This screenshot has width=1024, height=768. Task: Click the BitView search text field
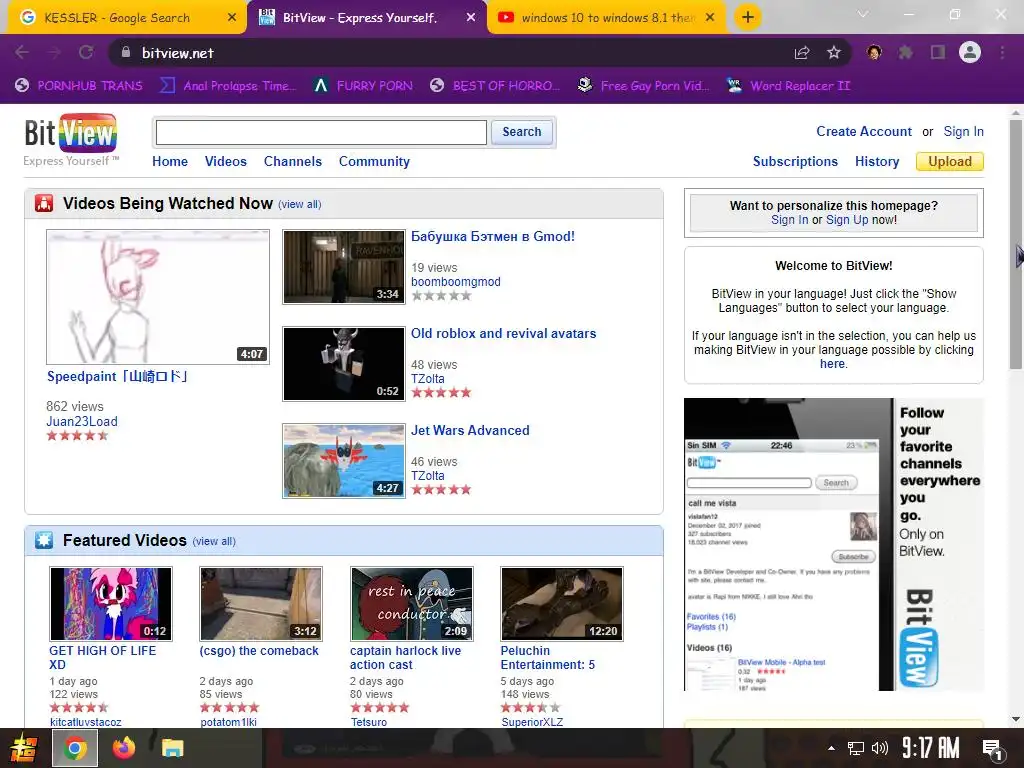coord(321,133)
